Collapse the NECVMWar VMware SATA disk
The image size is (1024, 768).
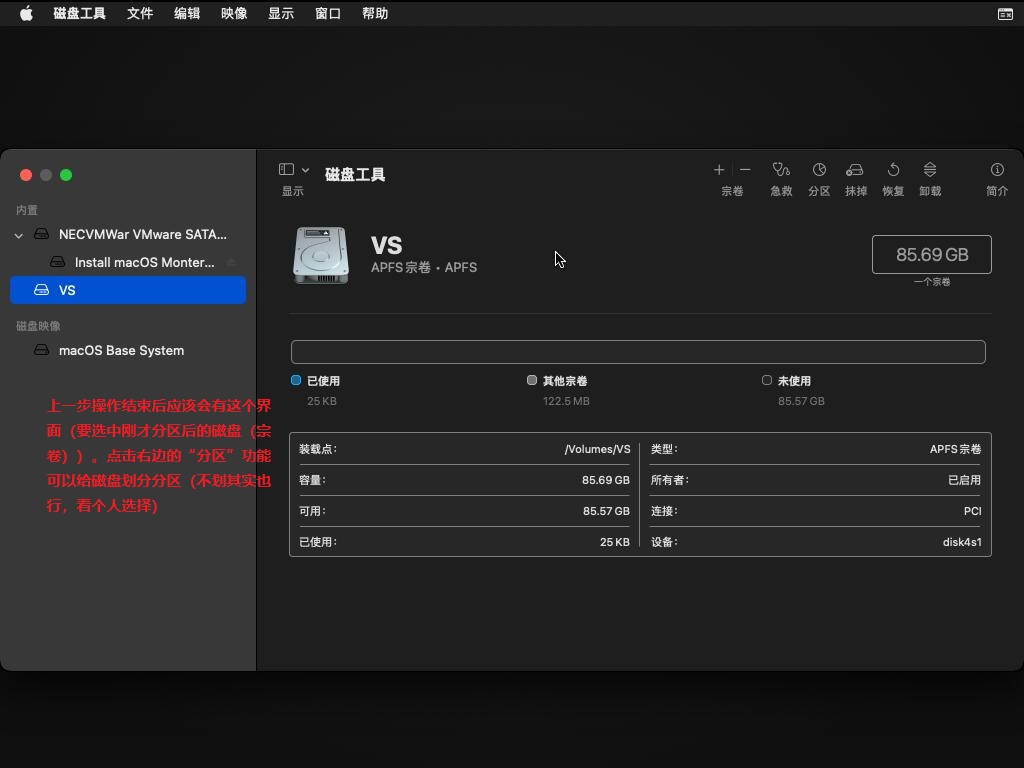[x=19, y=235]
